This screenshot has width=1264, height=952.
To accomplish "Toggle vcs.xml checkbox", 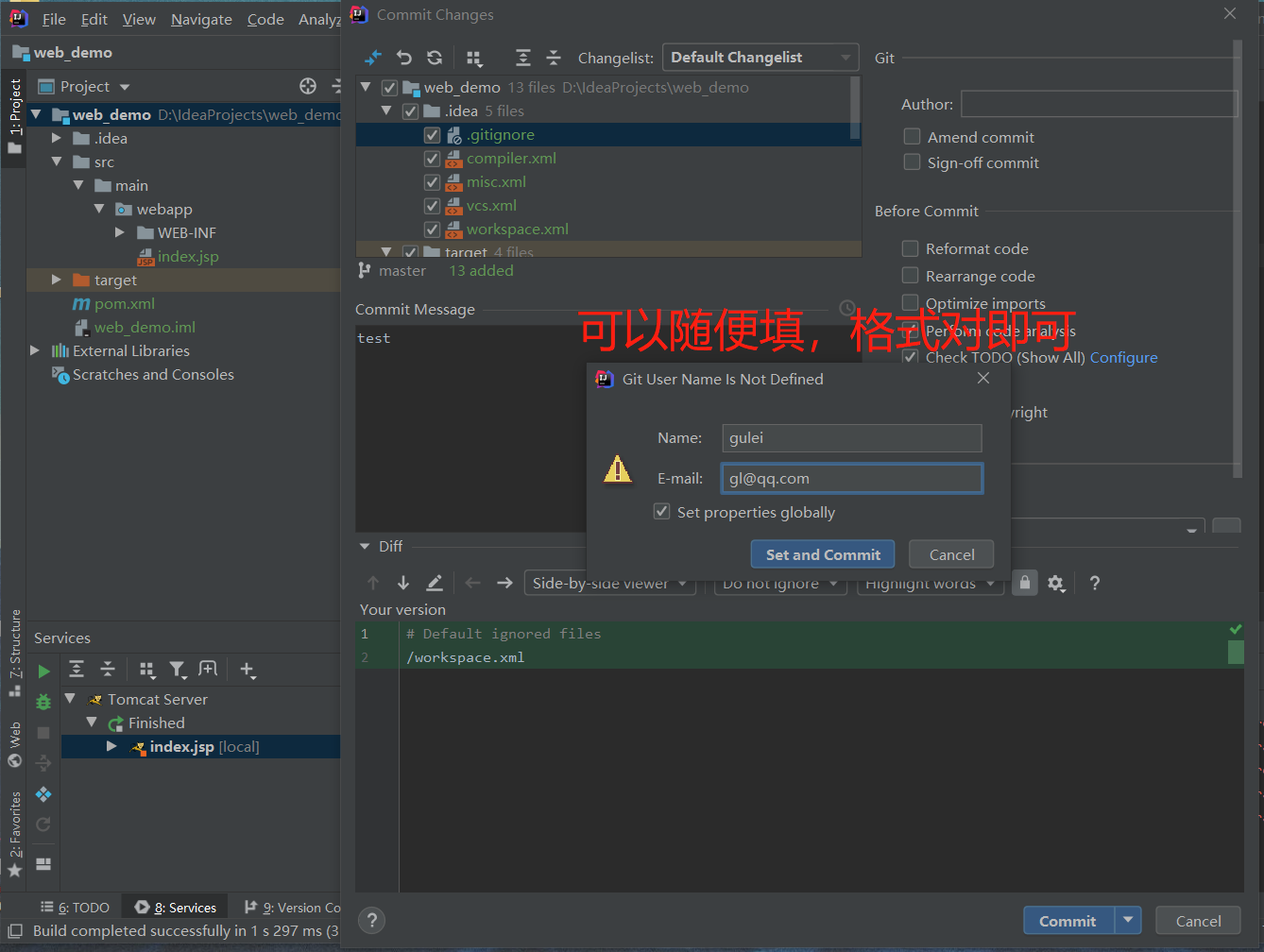I will [x=432, y=206].
